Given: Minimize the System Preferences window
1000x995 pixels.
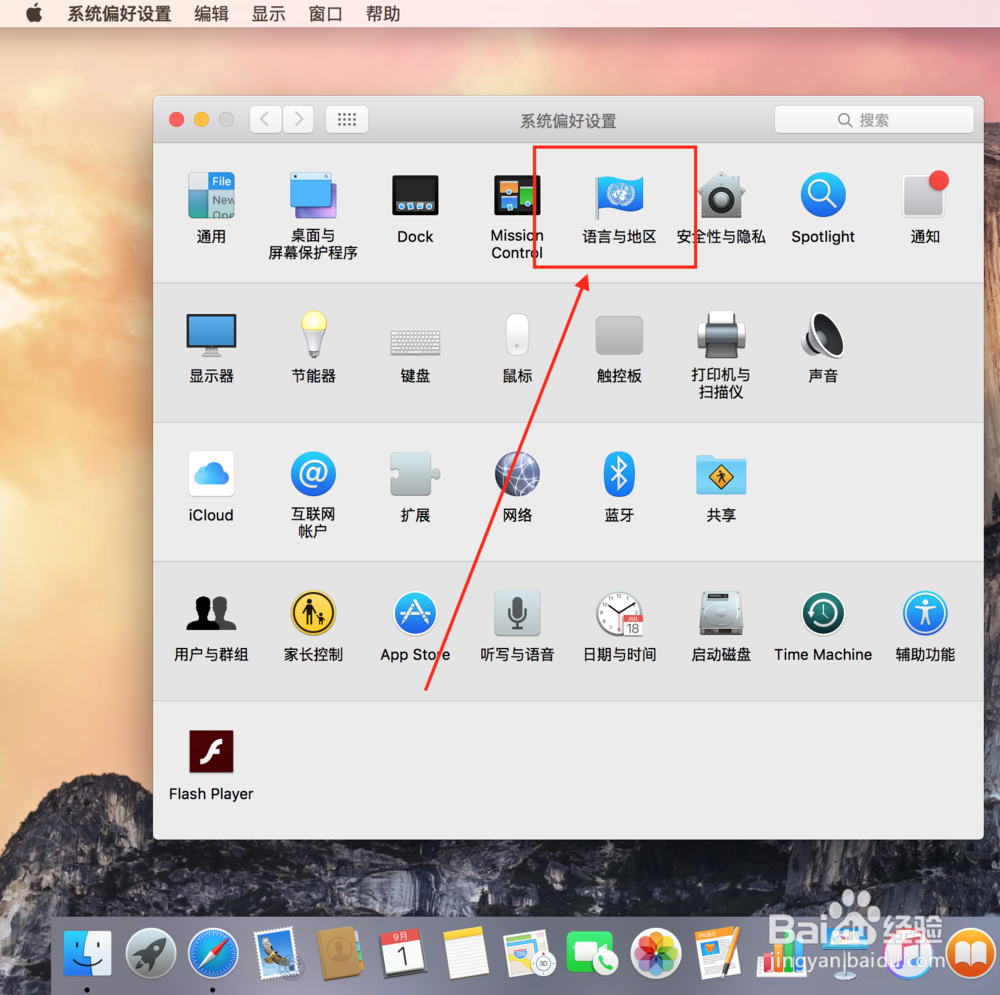Looking at the screenshot, I should coord(202,119).
